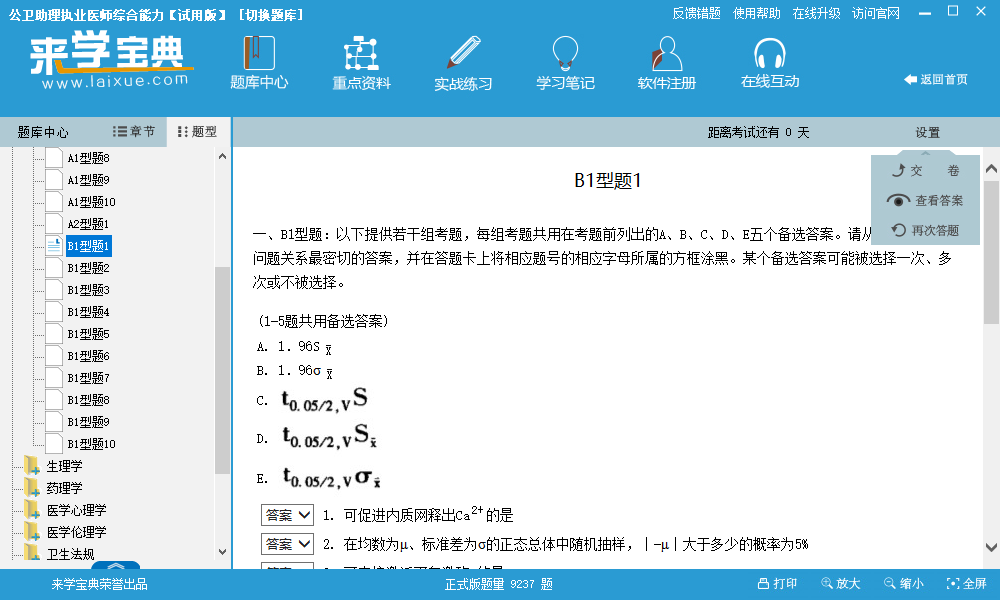Click 来学宝典荣誉出品 status text
1000x600 pixels.
(x=99, y=584)
